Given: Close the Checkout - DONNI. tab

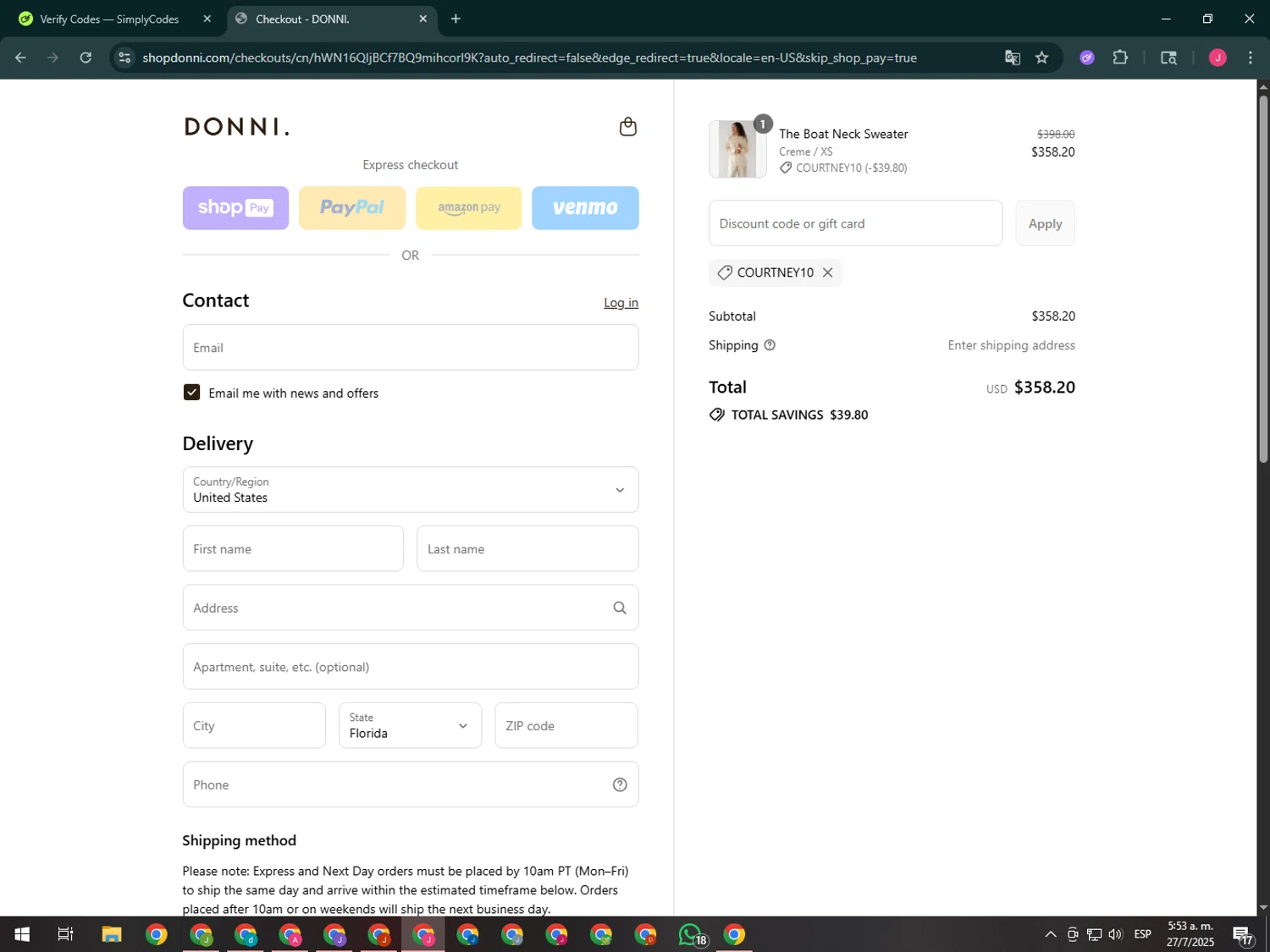Looking at the screenshot, I should click(x=422, y=19).
